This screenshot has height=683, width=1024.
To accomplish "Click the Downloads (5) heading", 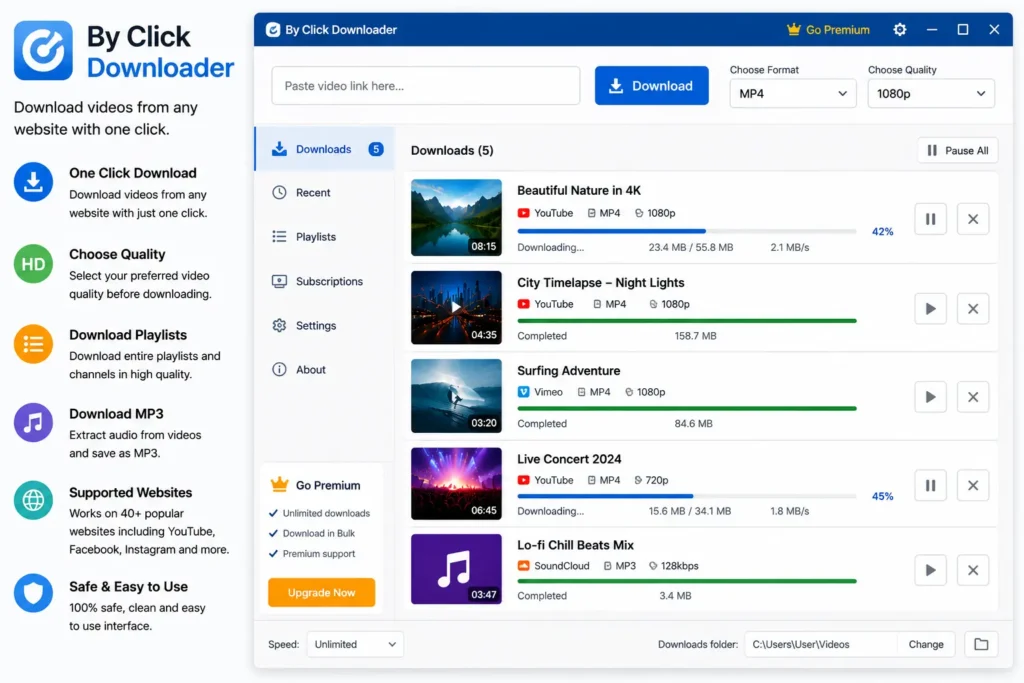I will coord(452,150).
